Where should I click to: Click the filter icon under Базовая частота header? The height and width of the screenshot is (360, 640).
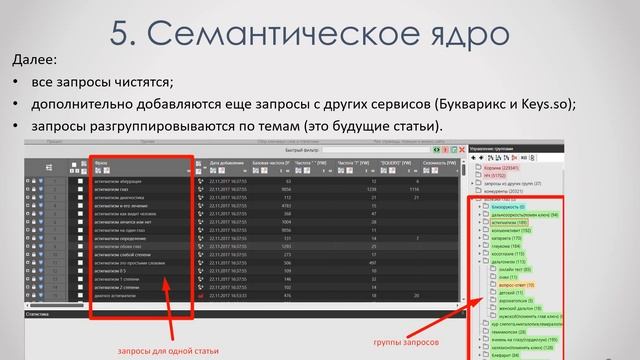tap(264, 171)
